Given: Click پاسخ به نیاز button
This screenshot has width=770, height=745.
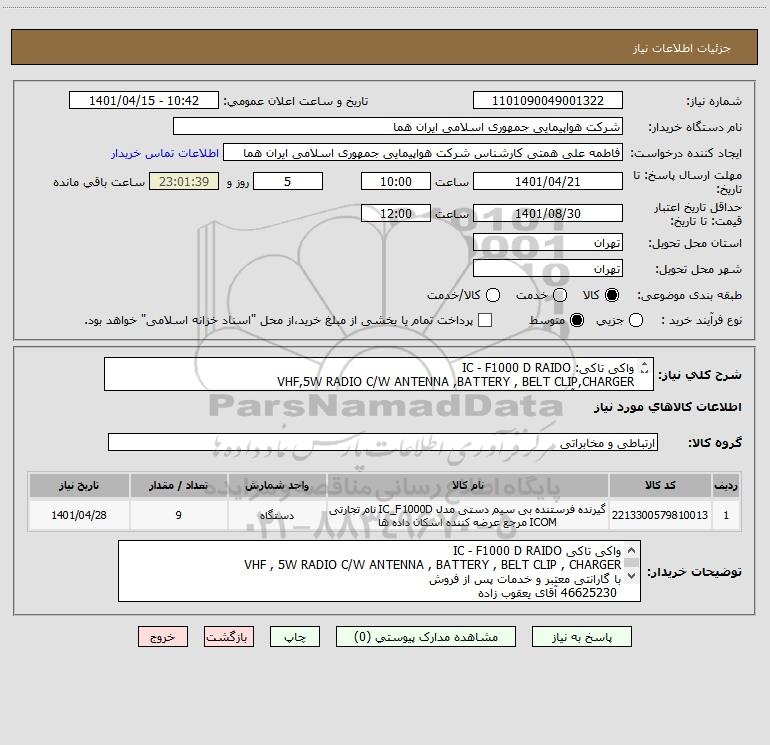Looking at the screenshot, I should click(x=582, y=637).
